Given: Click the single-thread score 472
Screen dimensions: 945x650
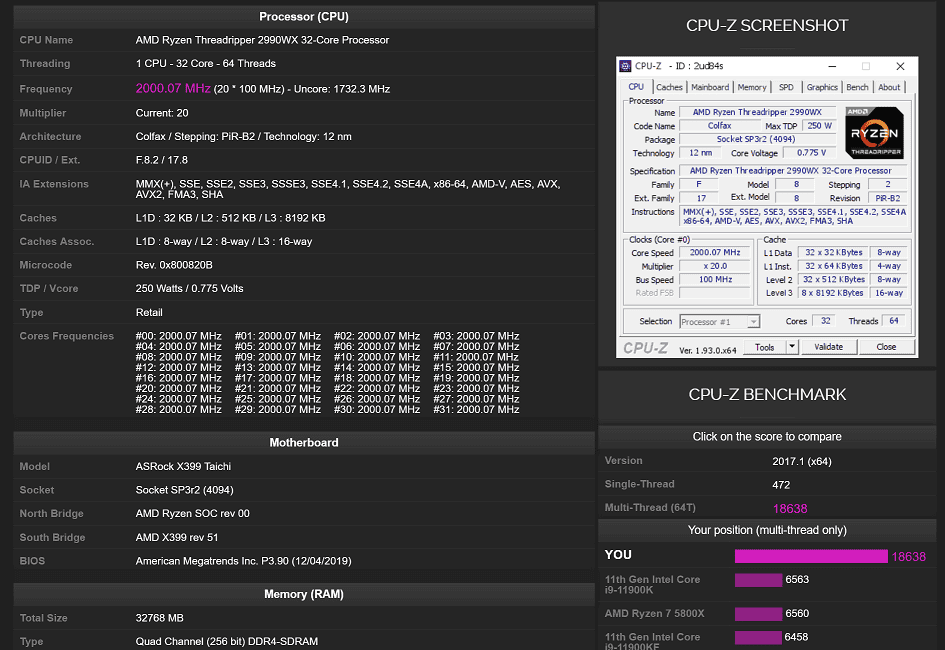Looking at the screenshot, I should tap(781, 485).
